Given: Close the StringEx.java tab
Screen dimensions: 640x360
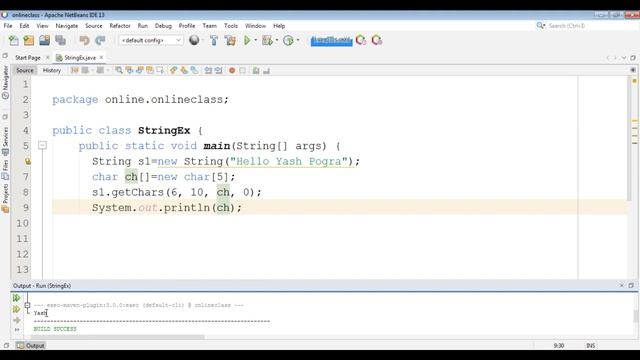Looking at the screenshot, I should 101,58.
